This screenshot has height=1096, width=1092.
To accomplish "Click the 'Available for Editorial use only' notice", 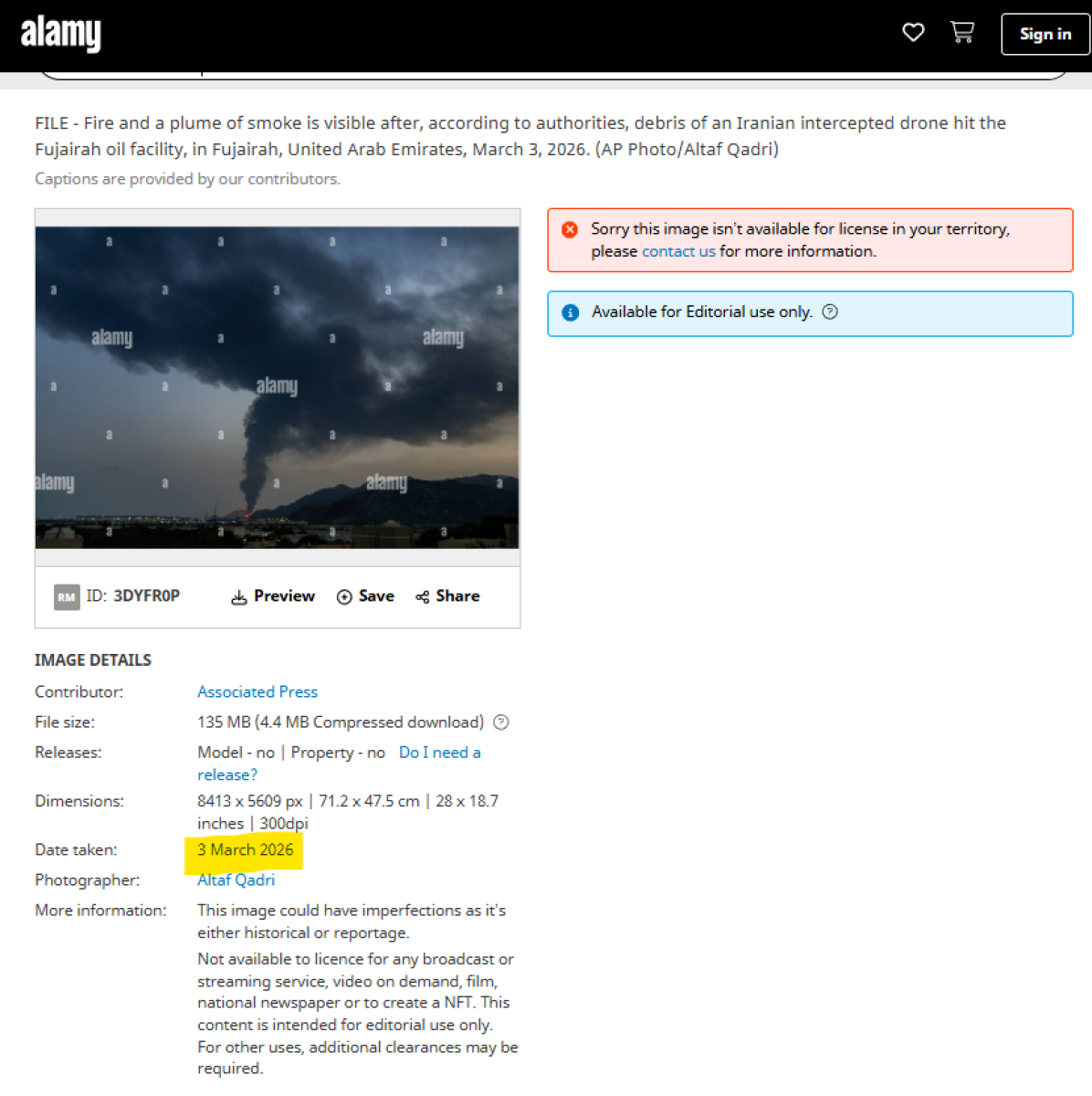I will (x=810, y=313).
